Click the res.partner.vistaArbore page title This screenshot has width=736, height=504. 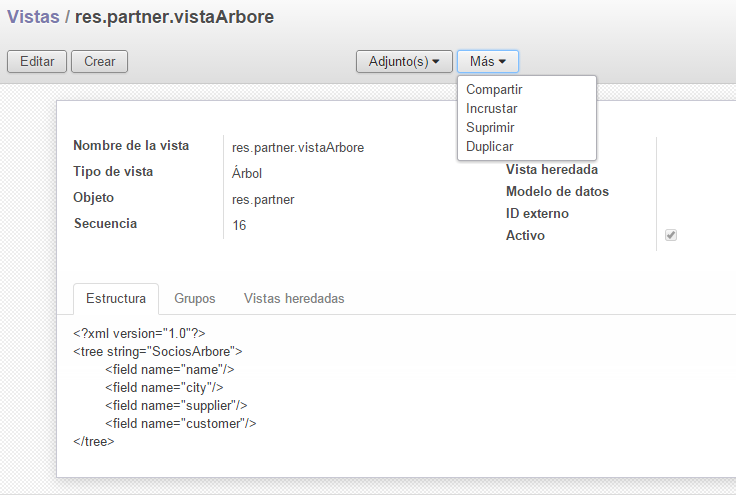tap(175, 17)
